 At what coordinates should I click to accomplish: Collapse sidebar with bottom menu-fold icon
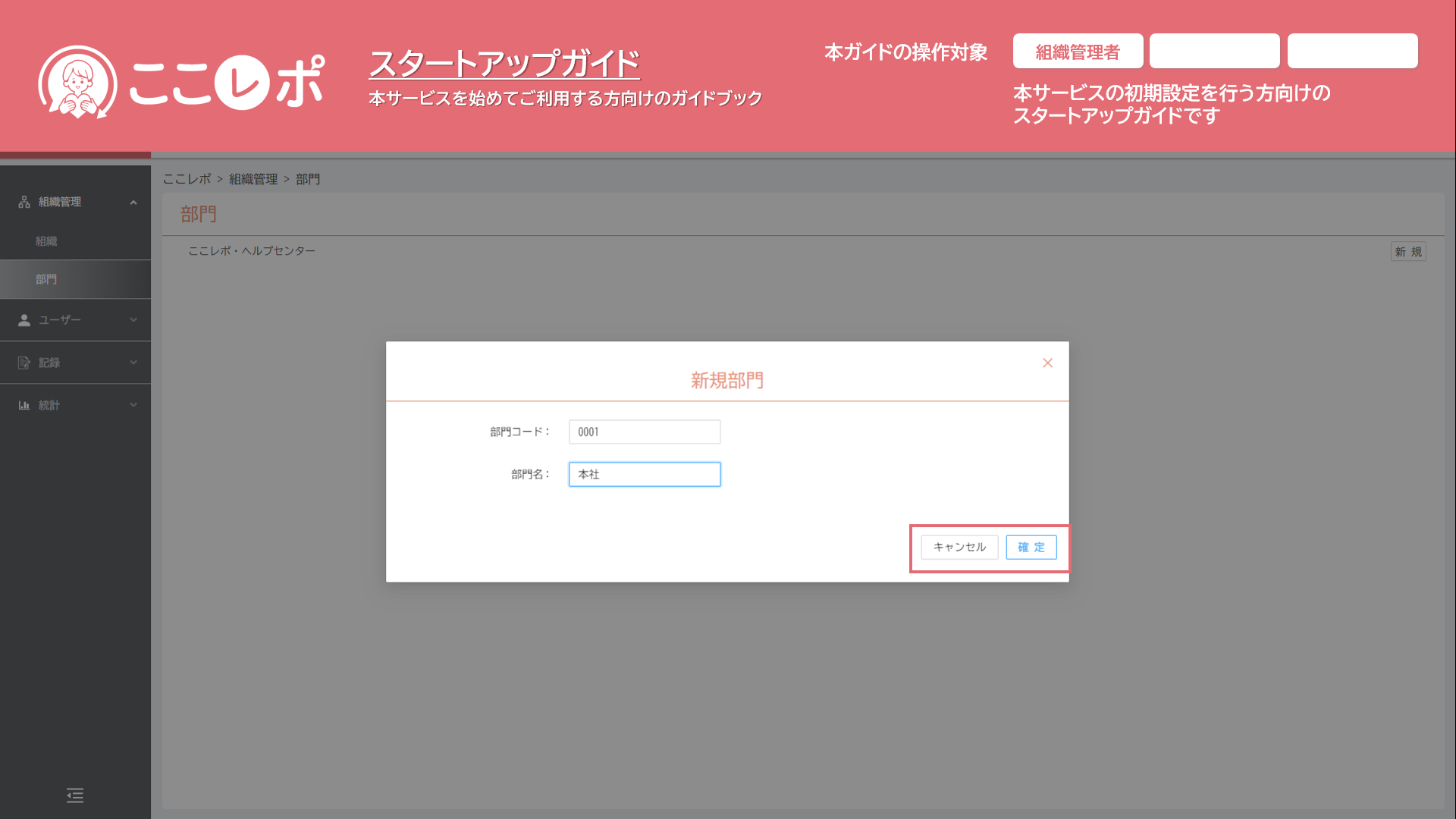(75, 795)
